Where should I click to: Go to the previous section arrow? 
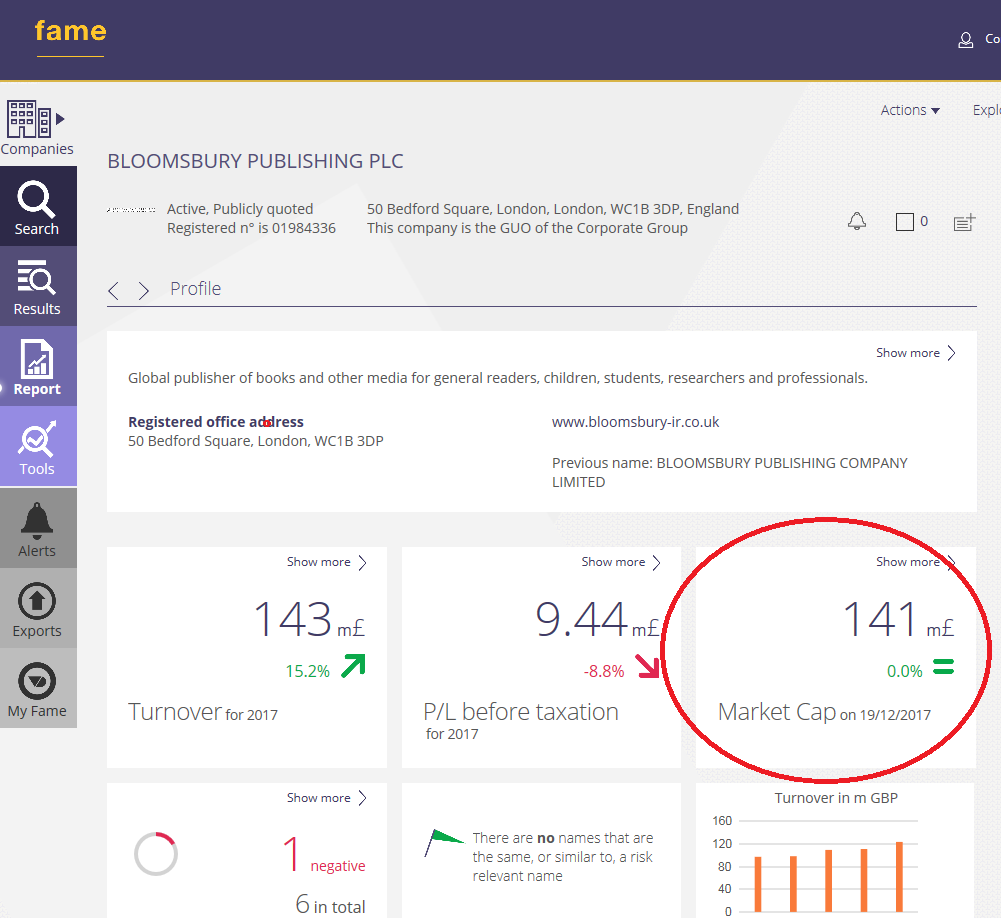click(x=114, y=290)
